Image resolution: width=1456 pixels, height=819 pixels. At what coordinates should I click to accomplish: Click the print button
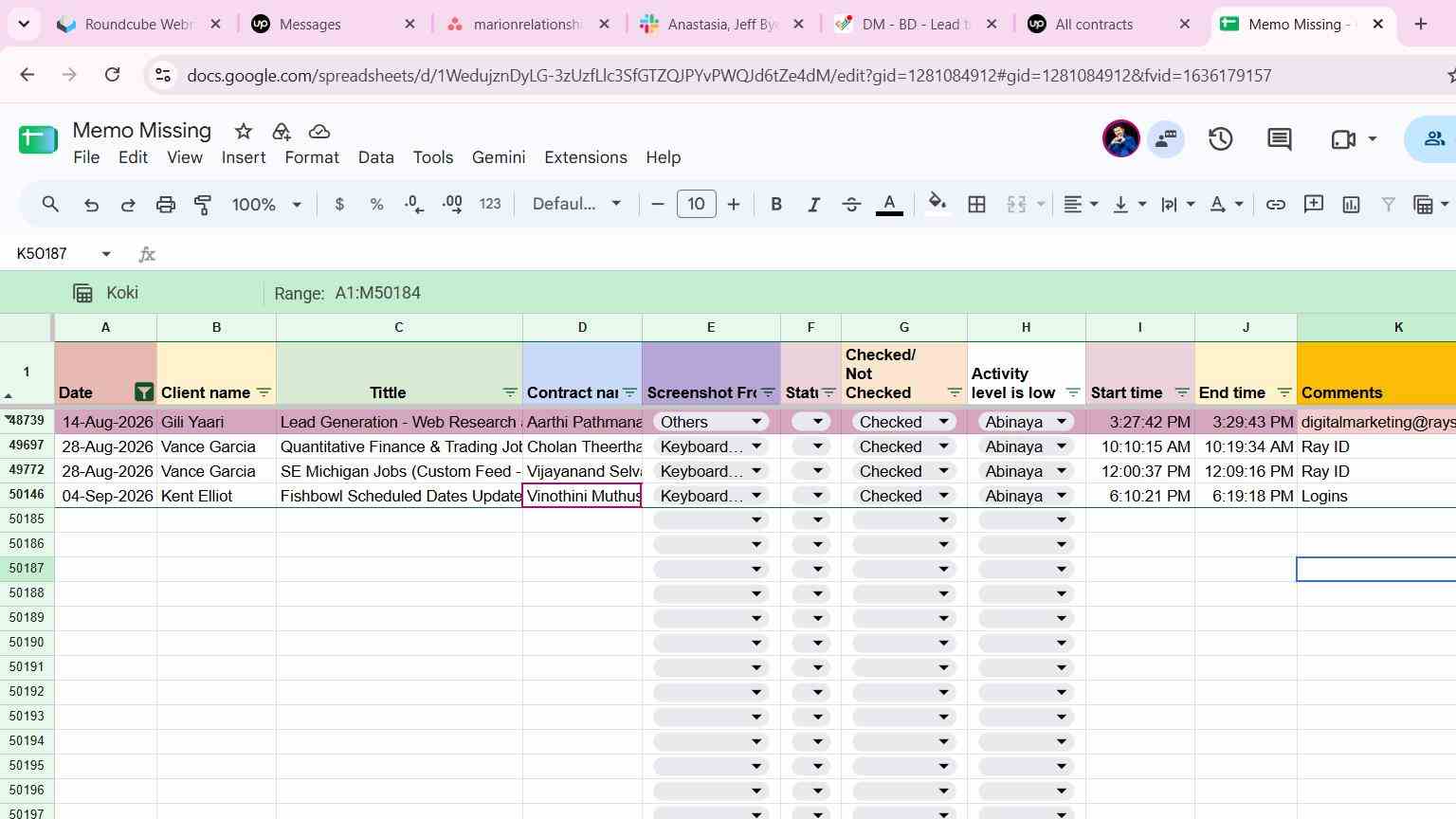pos(166,204)
